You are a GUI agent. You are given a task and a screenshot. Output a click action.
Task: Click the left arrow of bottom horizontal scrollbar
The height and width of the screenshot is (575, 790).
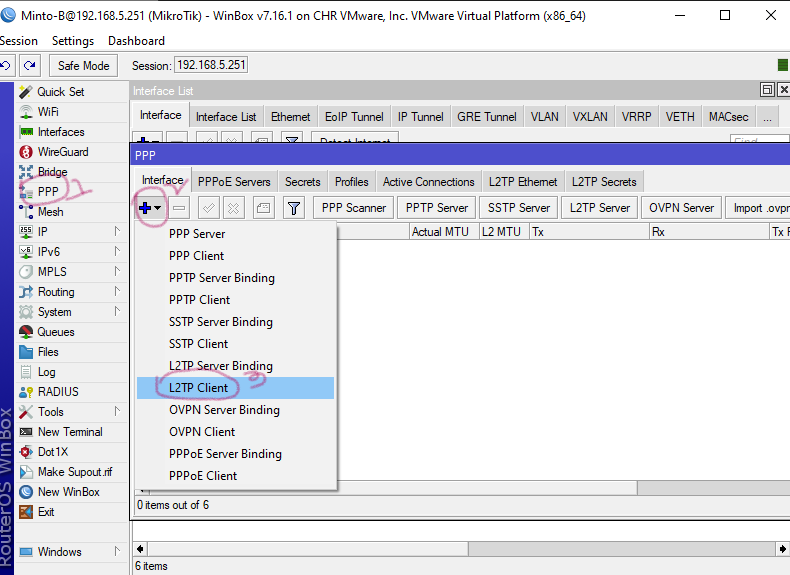click(141, 549)
